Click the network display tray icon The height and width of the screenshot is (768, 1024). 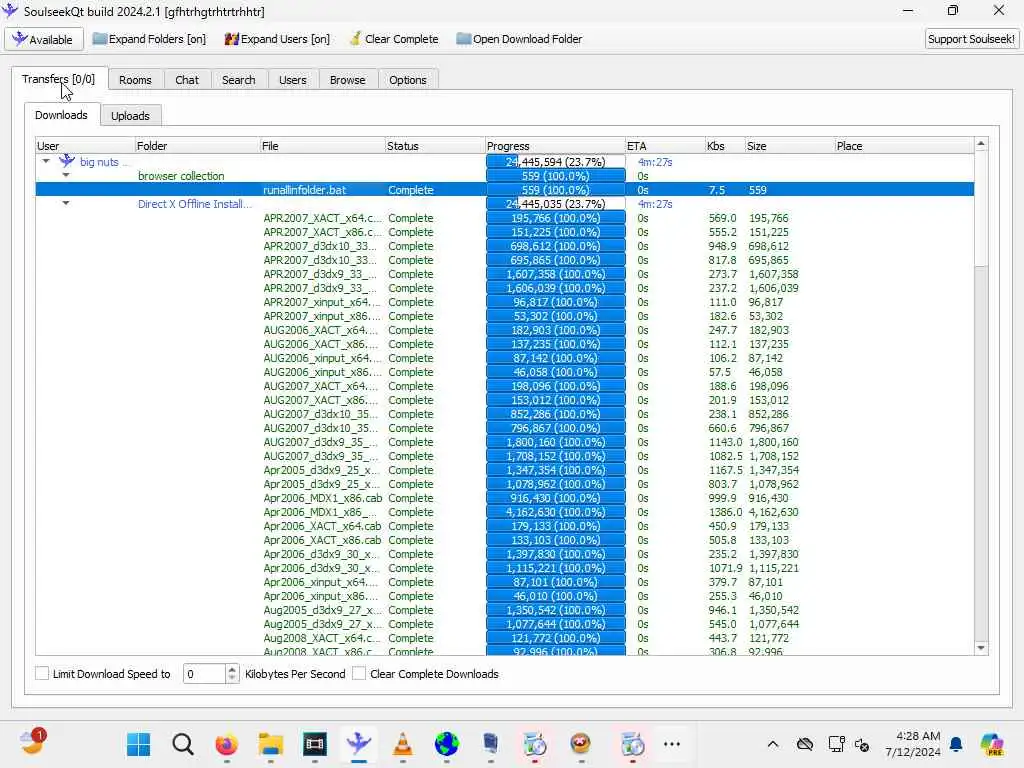pyautogui.click(x=836, y=744)
